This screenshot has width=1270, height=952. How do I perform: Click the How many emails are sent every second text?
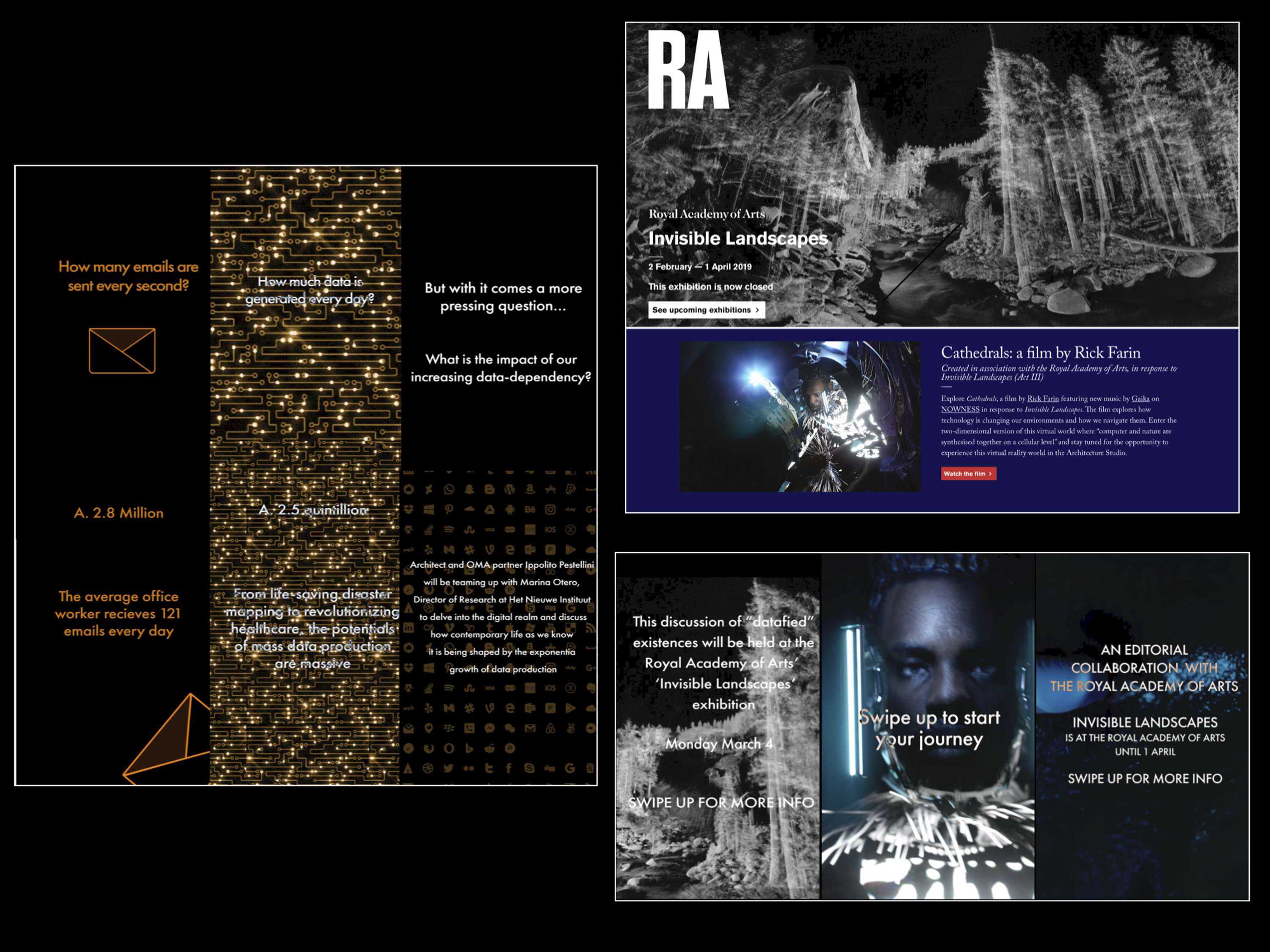click(x=129, y=276)
